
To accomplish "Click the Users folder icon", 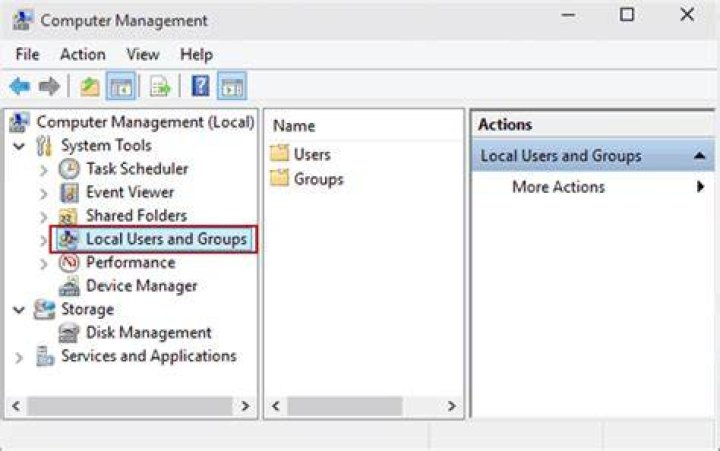I will pyautogui.click(x=279, y=153).
